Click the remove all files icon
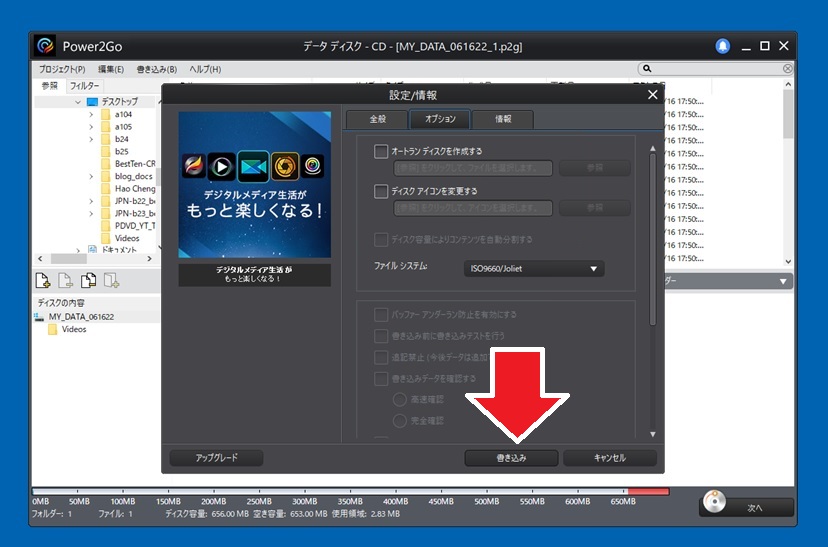The image size is (828, 547). point(88,280)
